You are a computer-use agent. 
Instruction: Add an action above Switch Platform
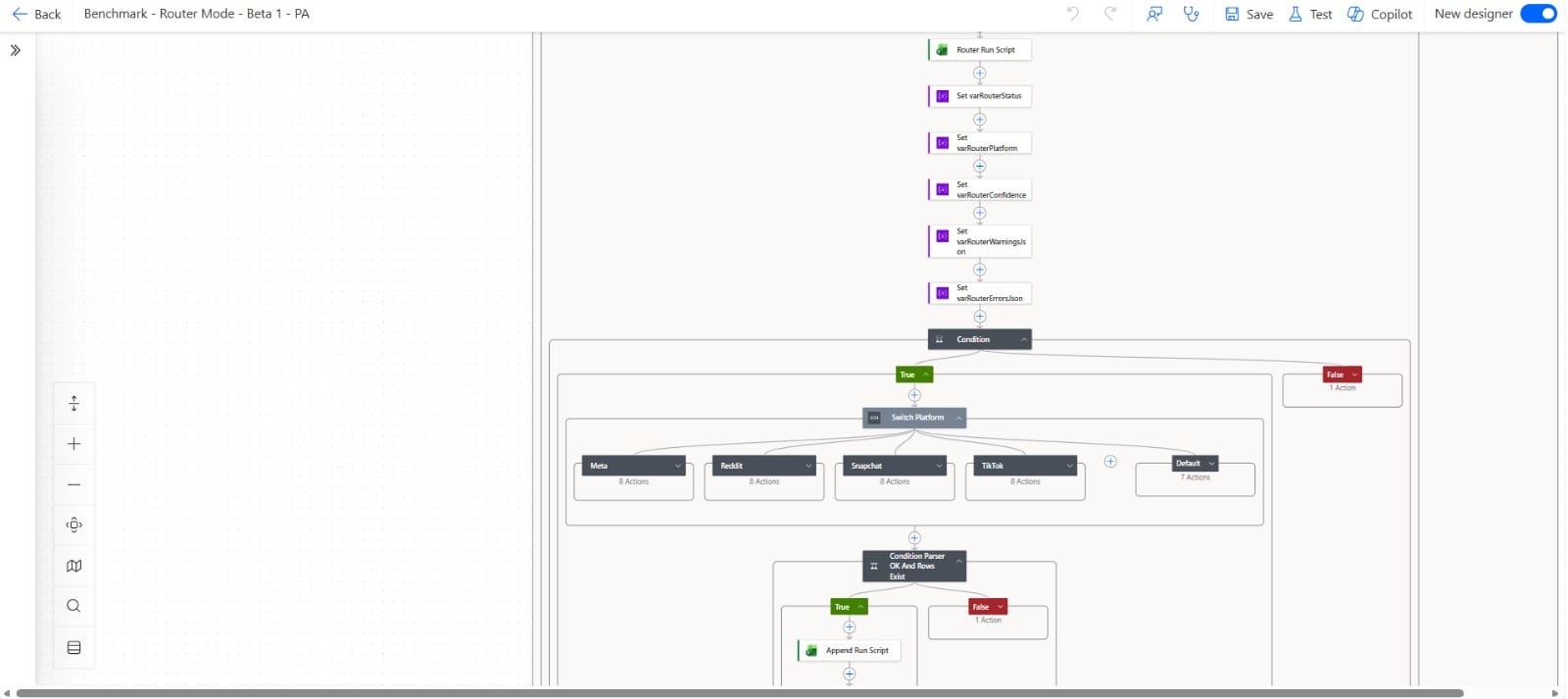tap(914, 395)
